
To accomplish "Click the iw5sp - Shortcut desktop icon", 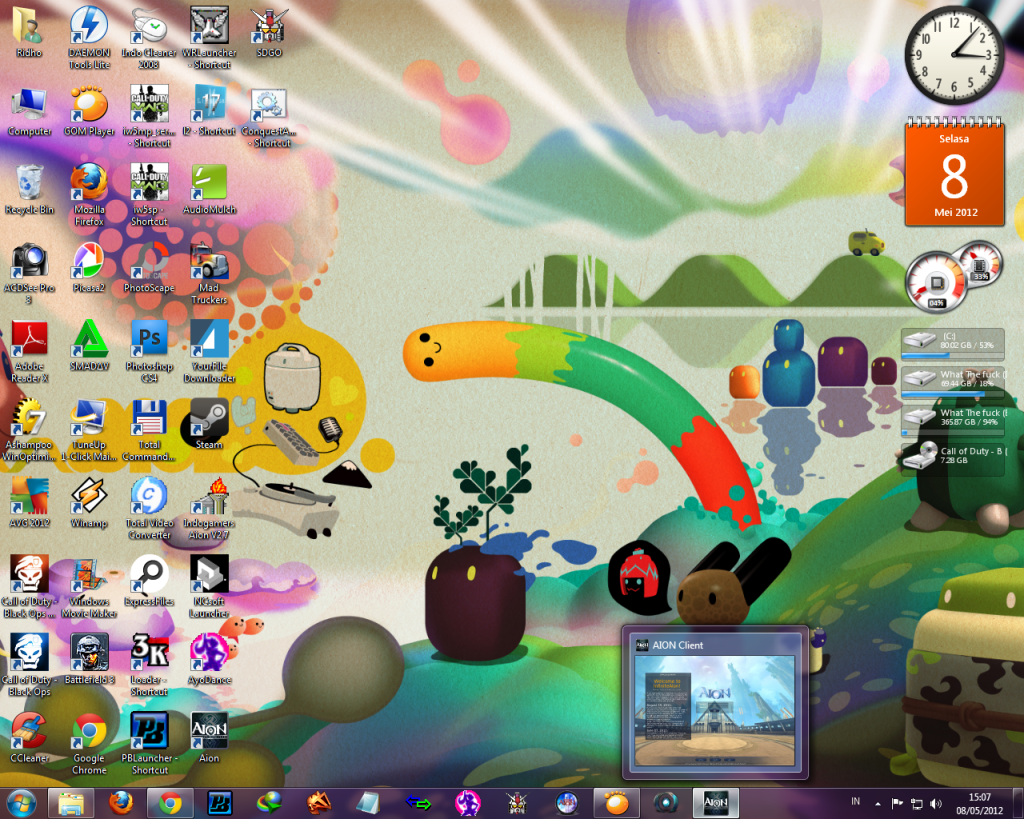I will [x=149, y=195].
